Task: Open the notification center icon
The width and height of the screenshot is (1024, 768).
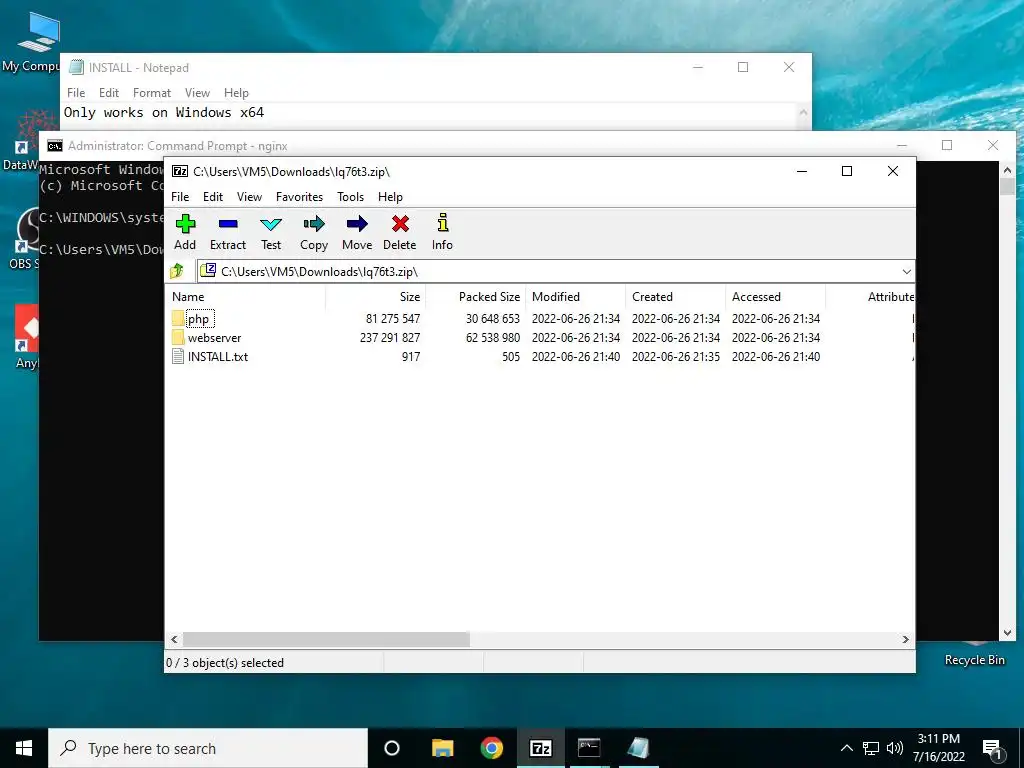Action: tap(992, 749)
